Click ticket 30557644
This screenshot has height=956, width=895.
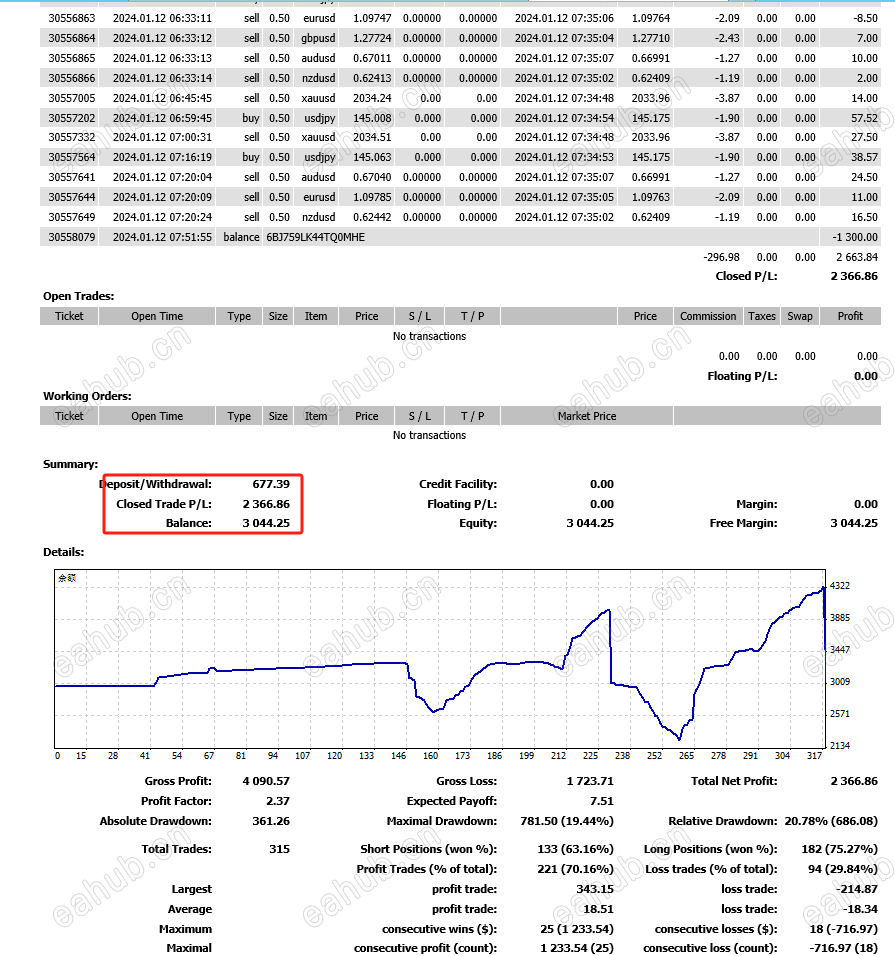click(x=72, y=198)
